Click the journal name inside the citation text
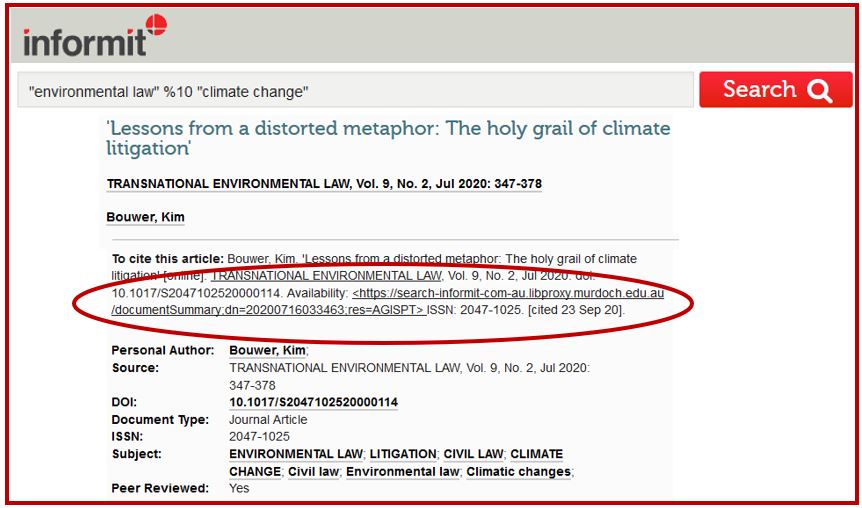 [326, 275]
